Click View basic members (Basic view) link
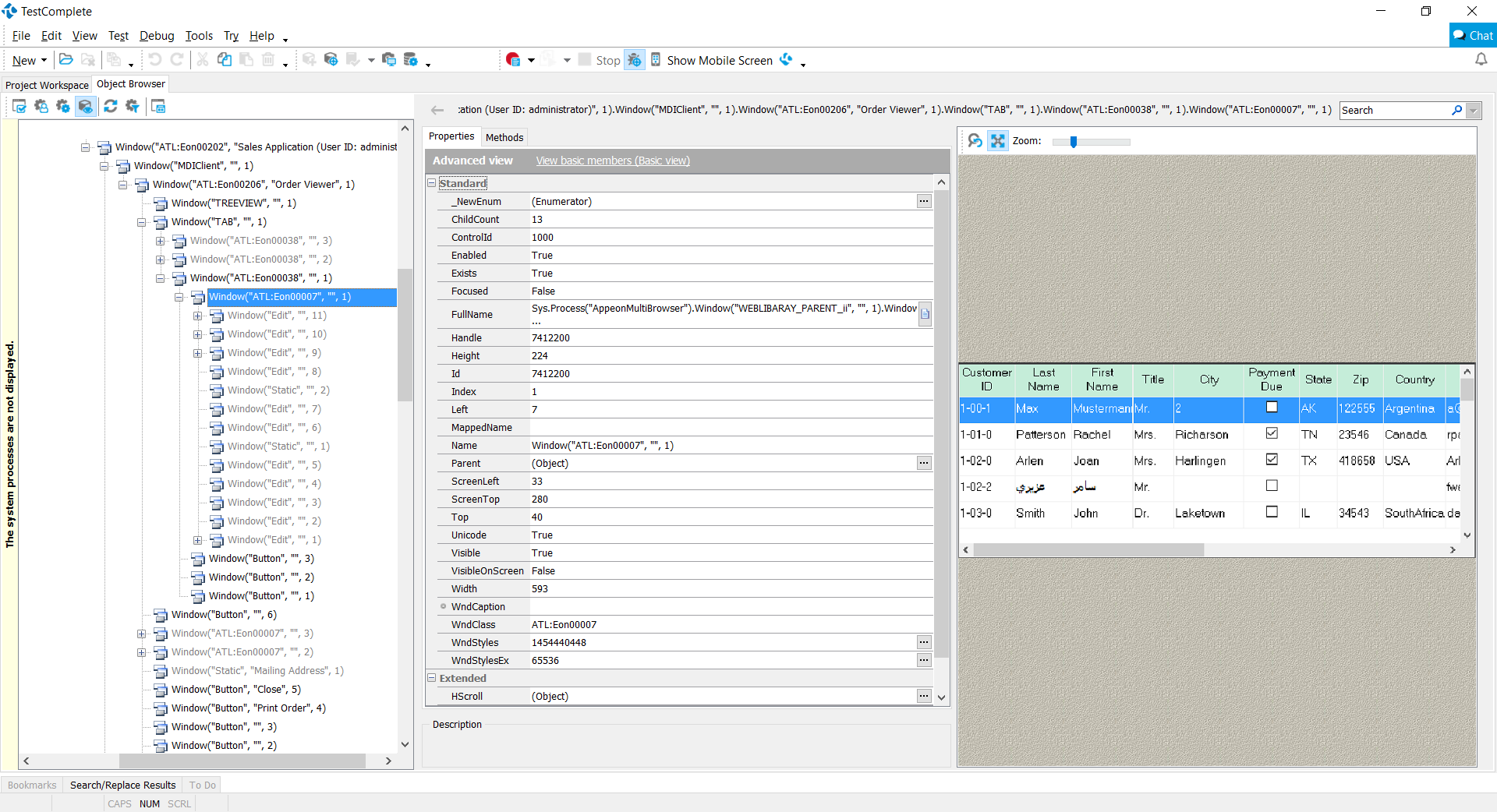Screen dimensions: 1497x812 pos(612,161)
